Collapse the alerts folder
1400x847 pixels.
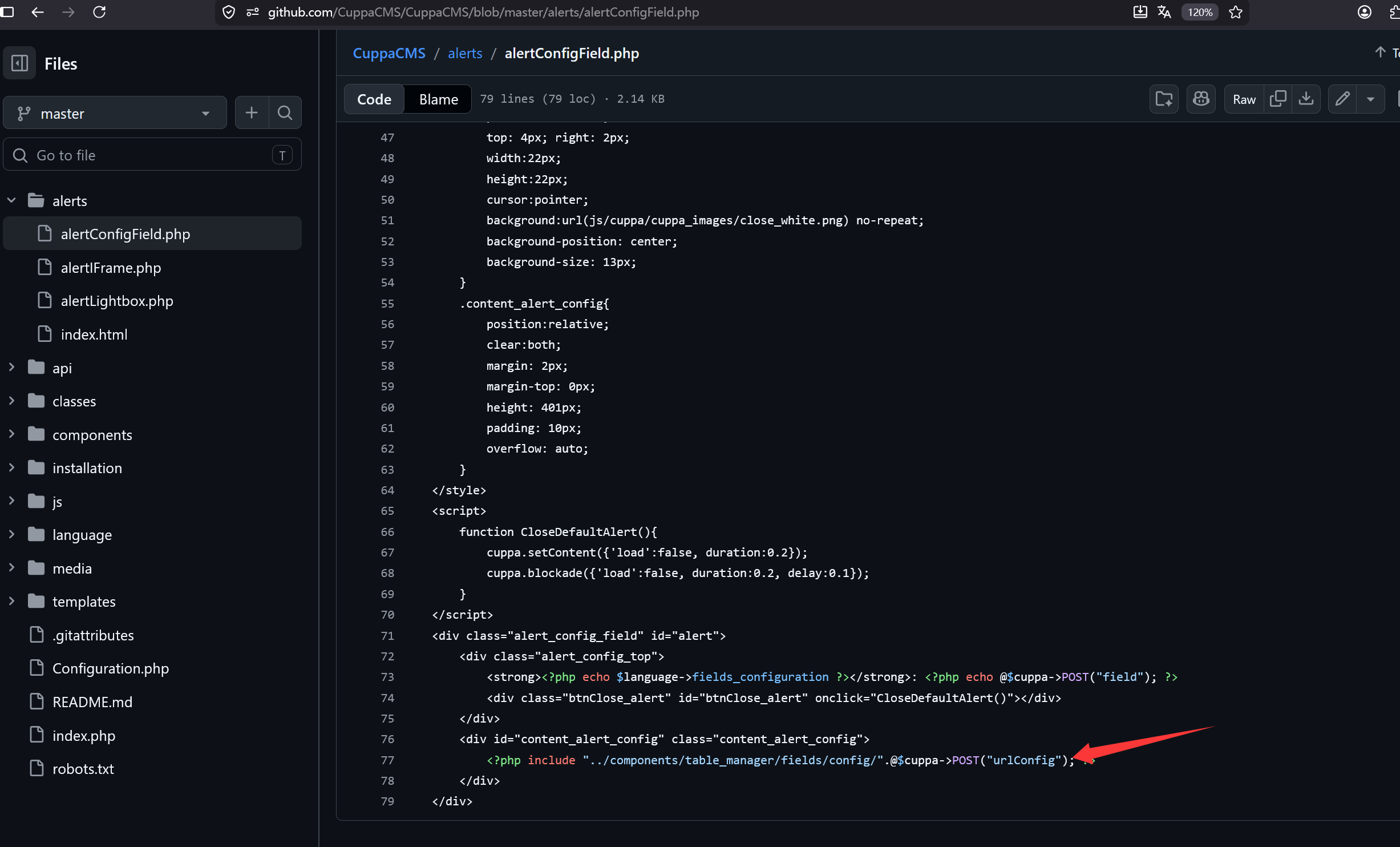(x=11, y=200)
